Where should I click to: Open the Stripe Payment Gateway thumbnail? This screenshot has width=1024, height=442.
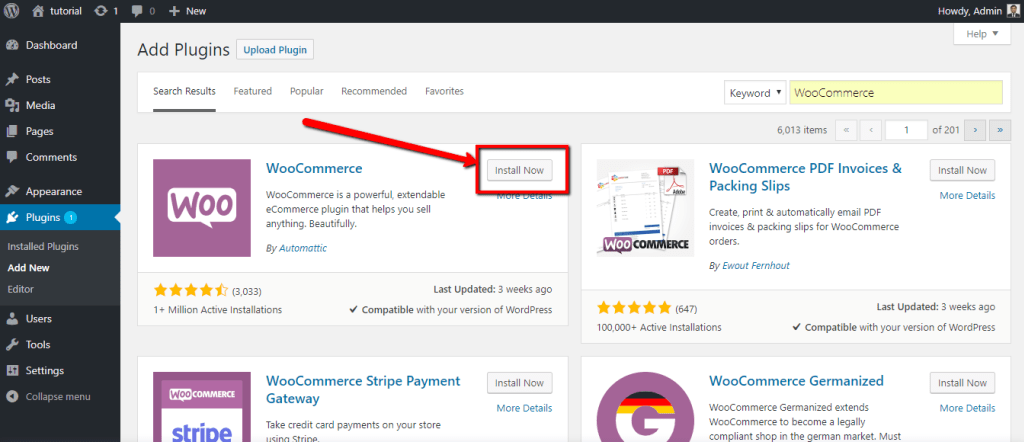tap(202, 407)
